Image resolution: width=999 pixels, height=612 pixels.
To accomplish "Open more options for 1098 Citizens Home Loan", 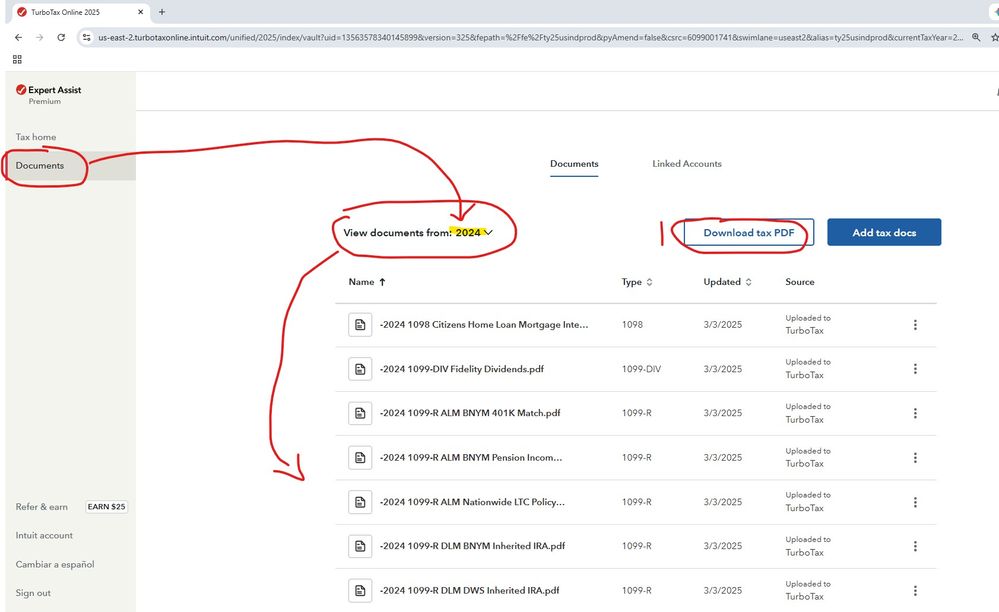I will tap(915, 325).
